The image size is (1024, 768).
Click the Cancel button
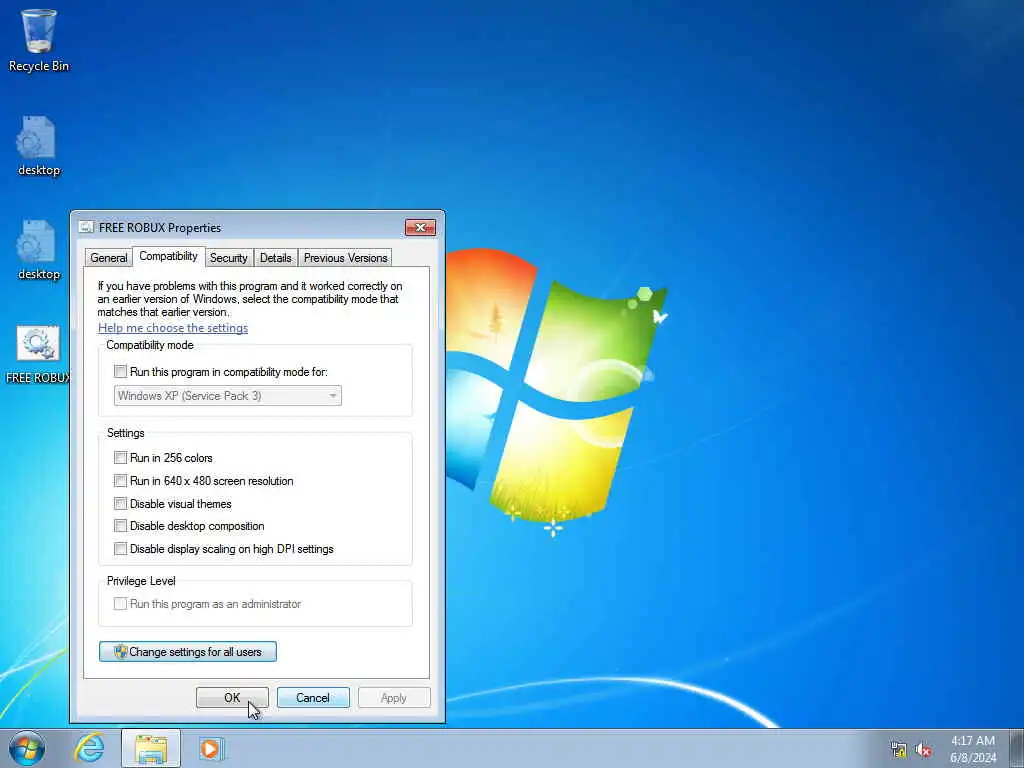coord(313,697)
